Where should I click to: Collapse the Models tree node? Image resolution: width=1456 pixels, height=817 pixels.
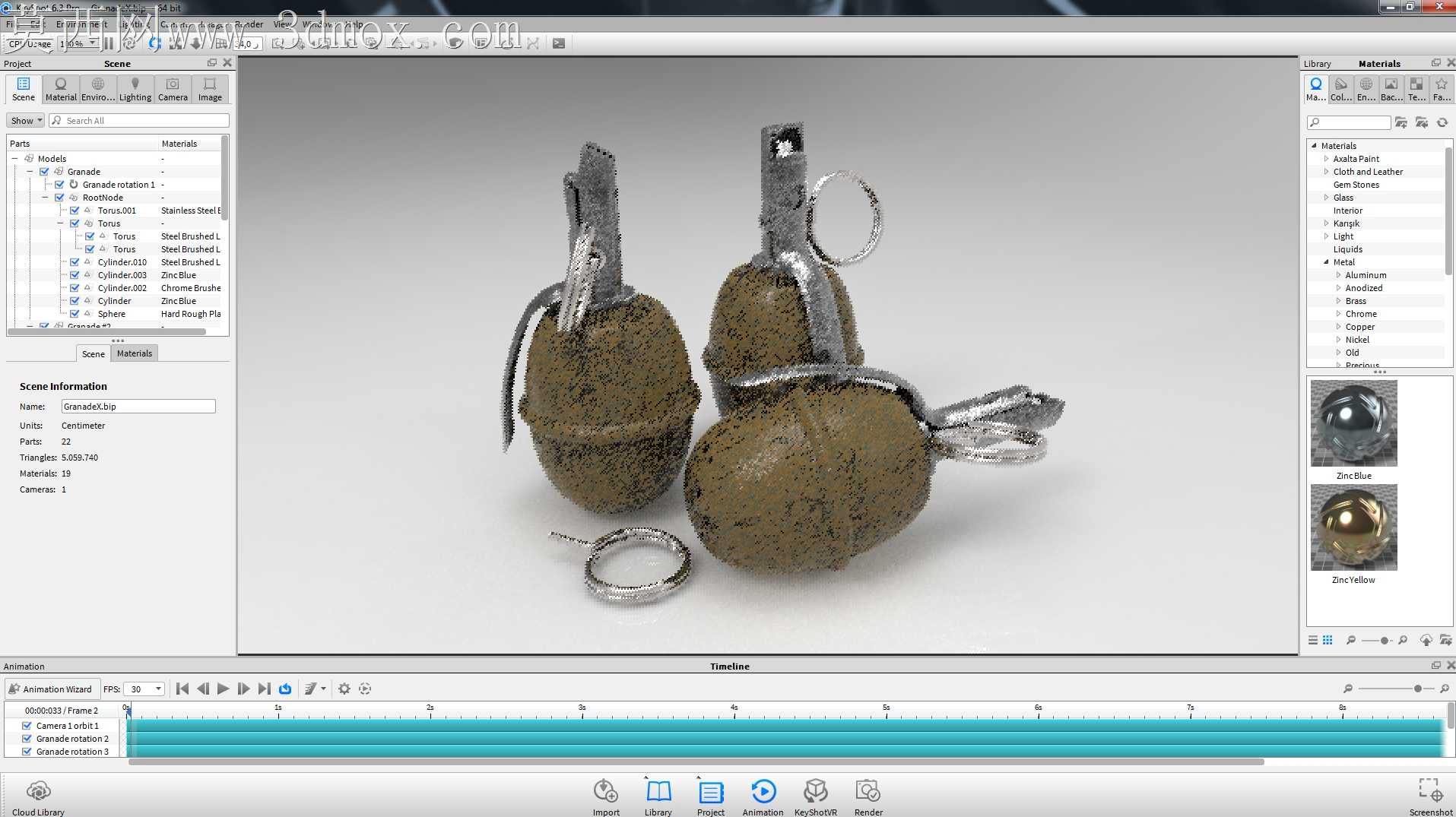[x=14, y=159]
